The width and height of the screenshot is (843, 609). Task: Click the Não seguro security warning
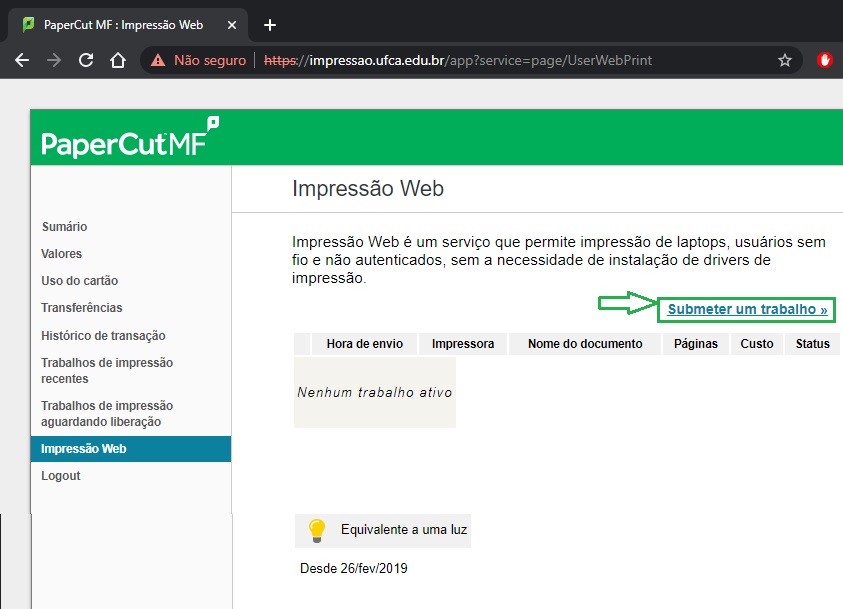(x=200, y=60)
